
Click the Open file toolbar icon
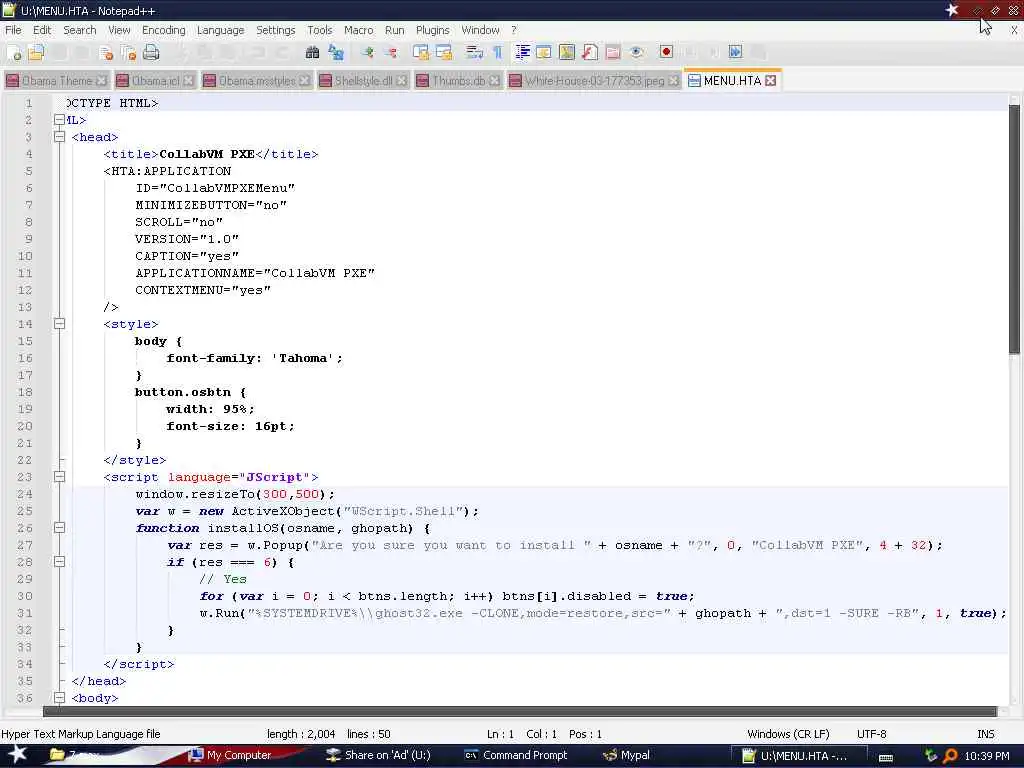[x=36, y=52]
